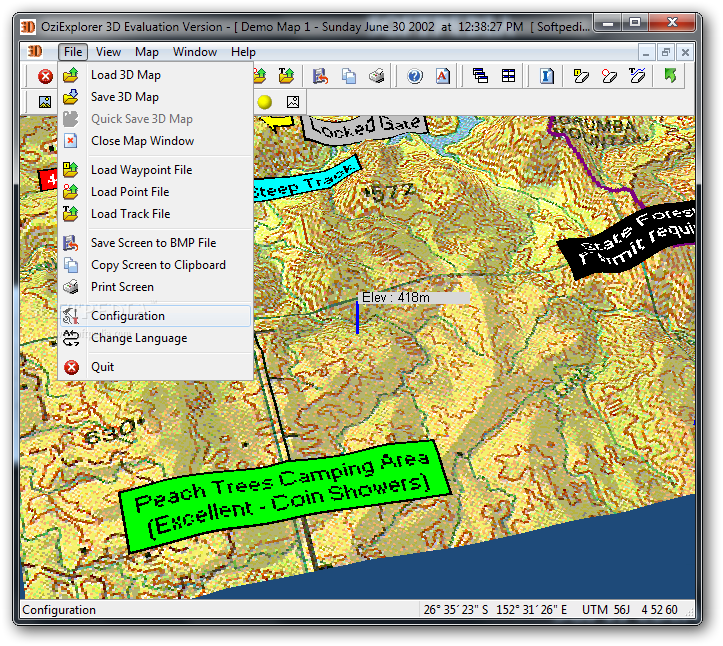The width and height of the screenshot is (723, 646).
Task: Choose Load Track File menu entry
Action: [x=156, y=214]
